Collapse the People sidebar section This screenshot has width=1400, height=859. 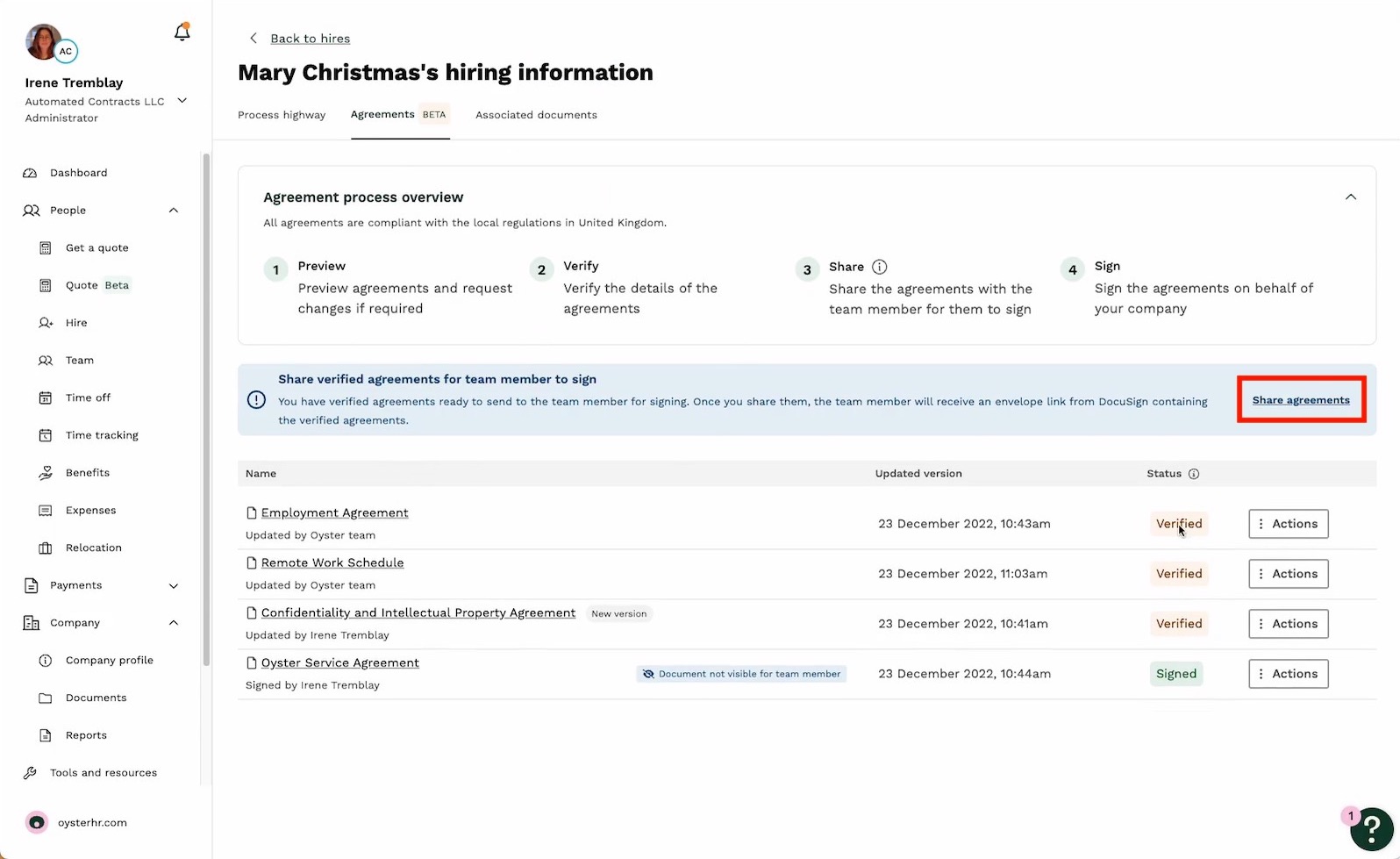click(x=174, y=211)
